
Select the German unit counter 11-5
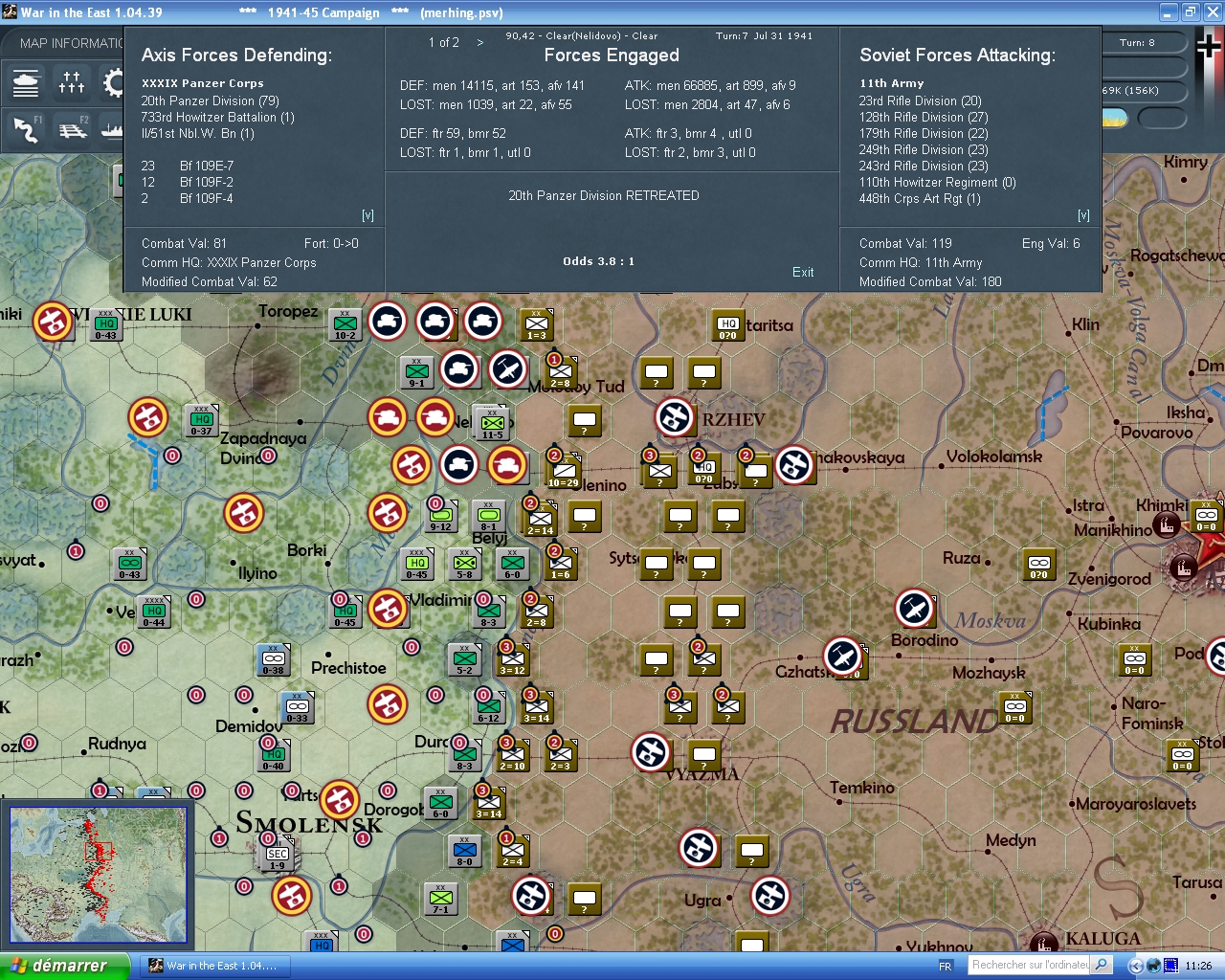click(492, 424)
